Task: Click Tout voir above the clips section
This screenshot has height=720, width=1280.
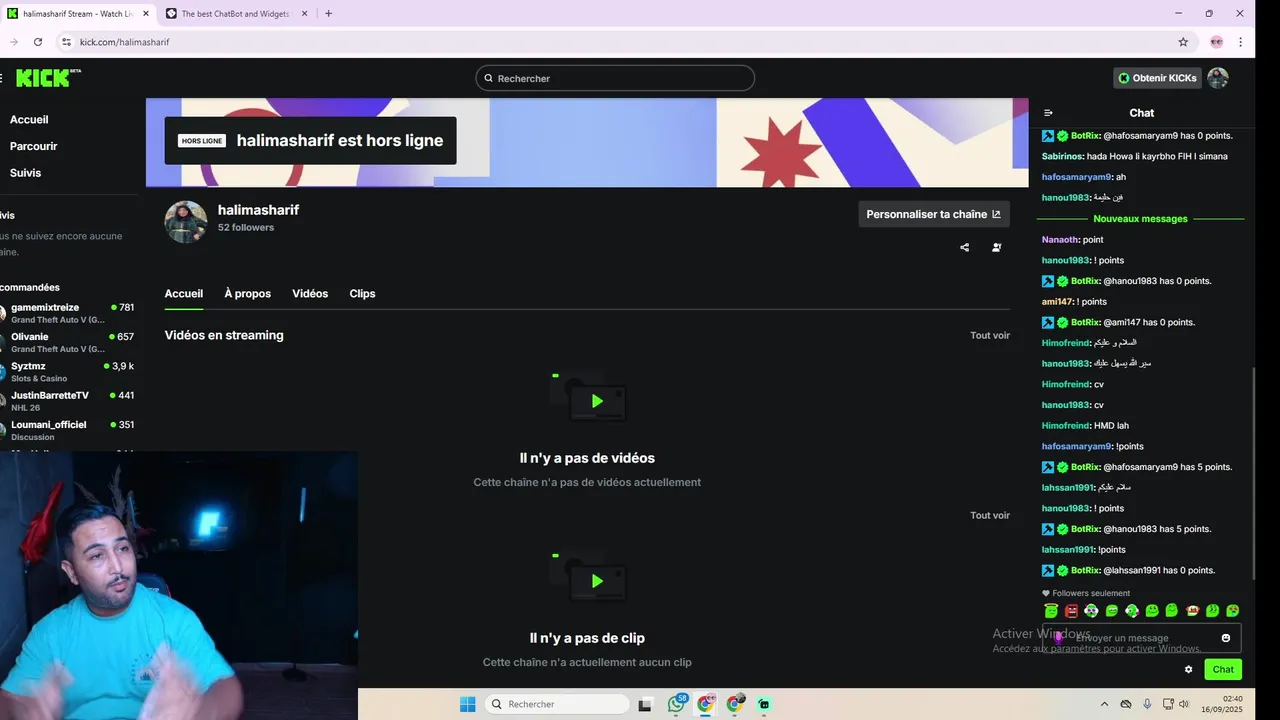Action: click(990, 516)
